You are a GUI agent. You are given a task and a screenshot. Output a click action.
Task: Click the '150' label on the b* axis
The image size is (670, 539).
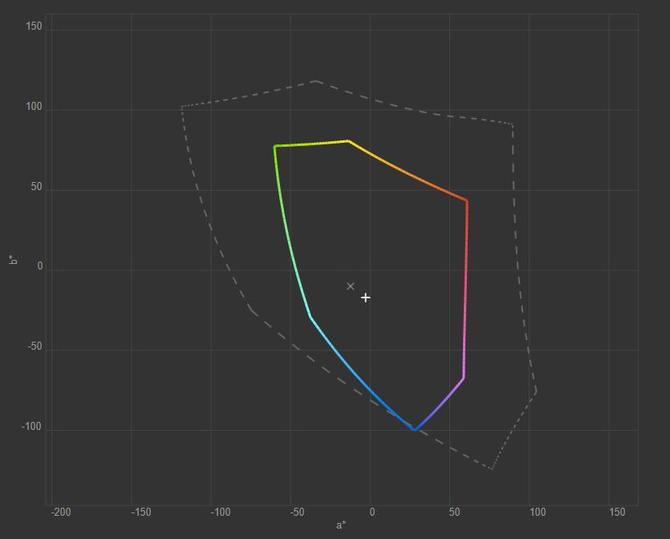click(33, 26)
